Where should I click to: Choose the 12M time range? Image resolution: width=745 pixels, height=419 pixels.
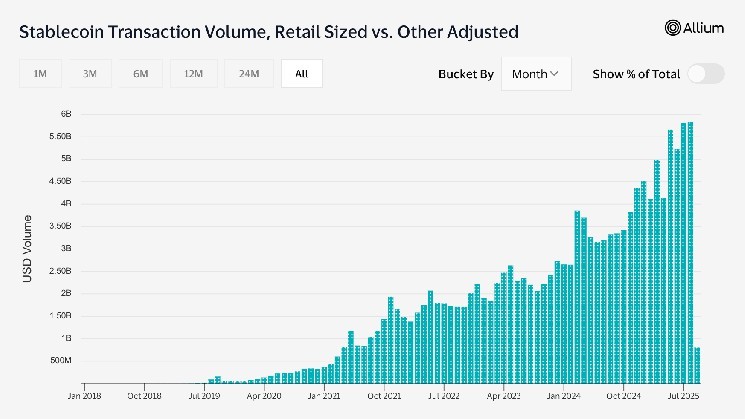pos(192,74)
